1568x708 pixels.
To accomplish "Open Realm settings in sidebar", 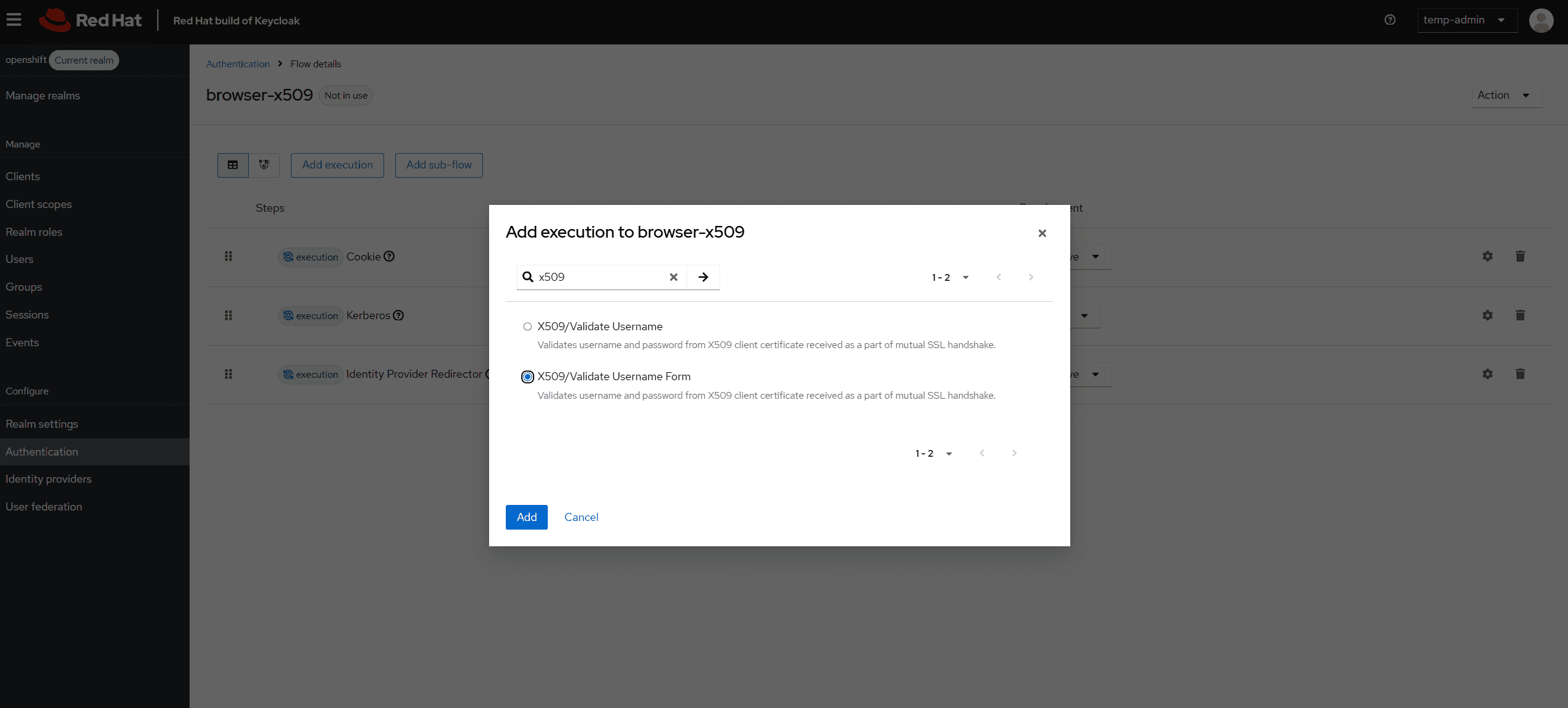I will 41,424.
